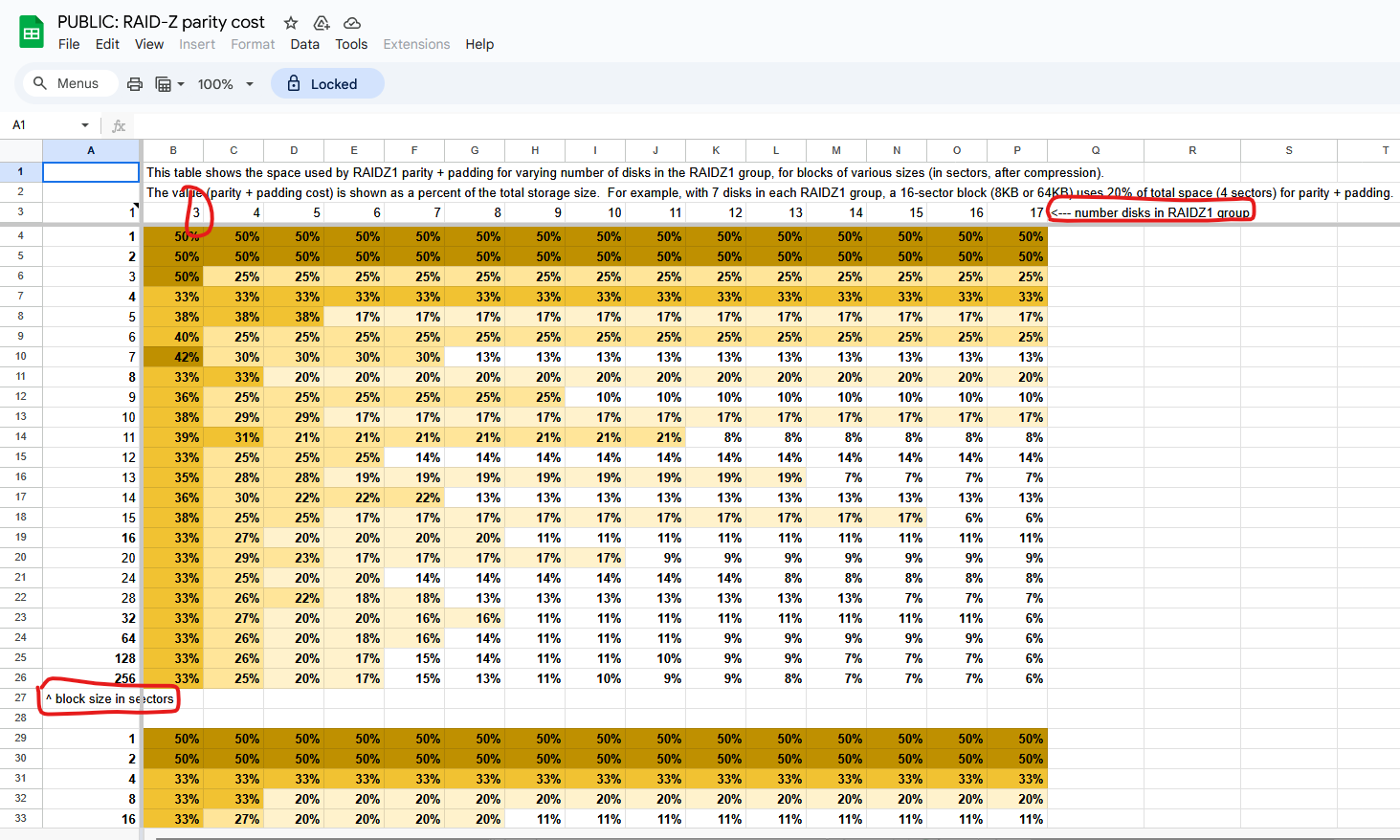Select column header G
Screen dimensions: 1400x840
click(x=475, y=150)
